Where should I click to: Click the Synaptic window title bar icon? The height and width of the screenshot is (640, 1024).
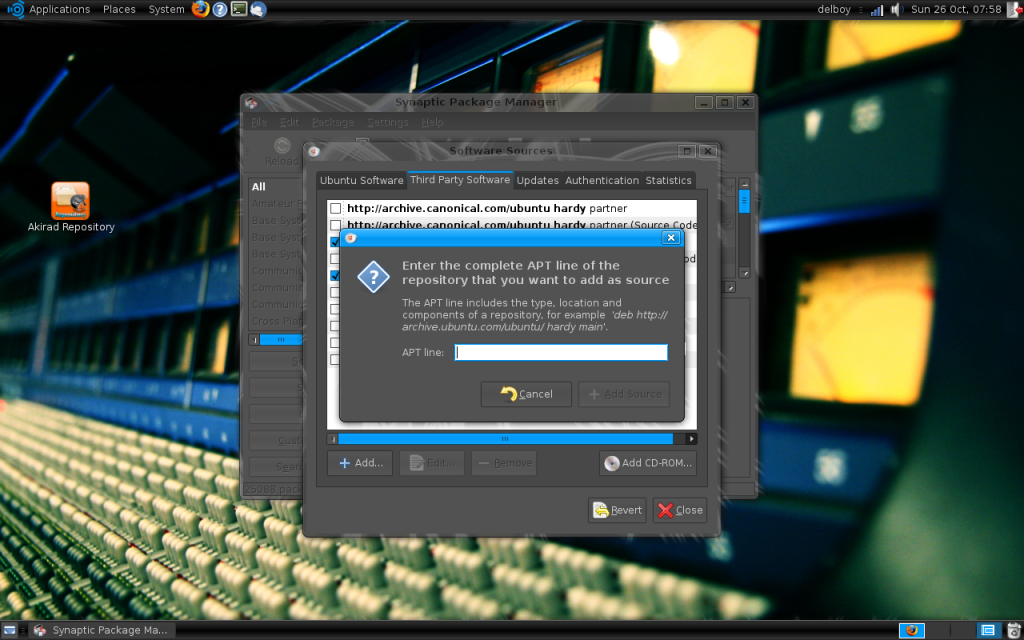coord(251,103)
